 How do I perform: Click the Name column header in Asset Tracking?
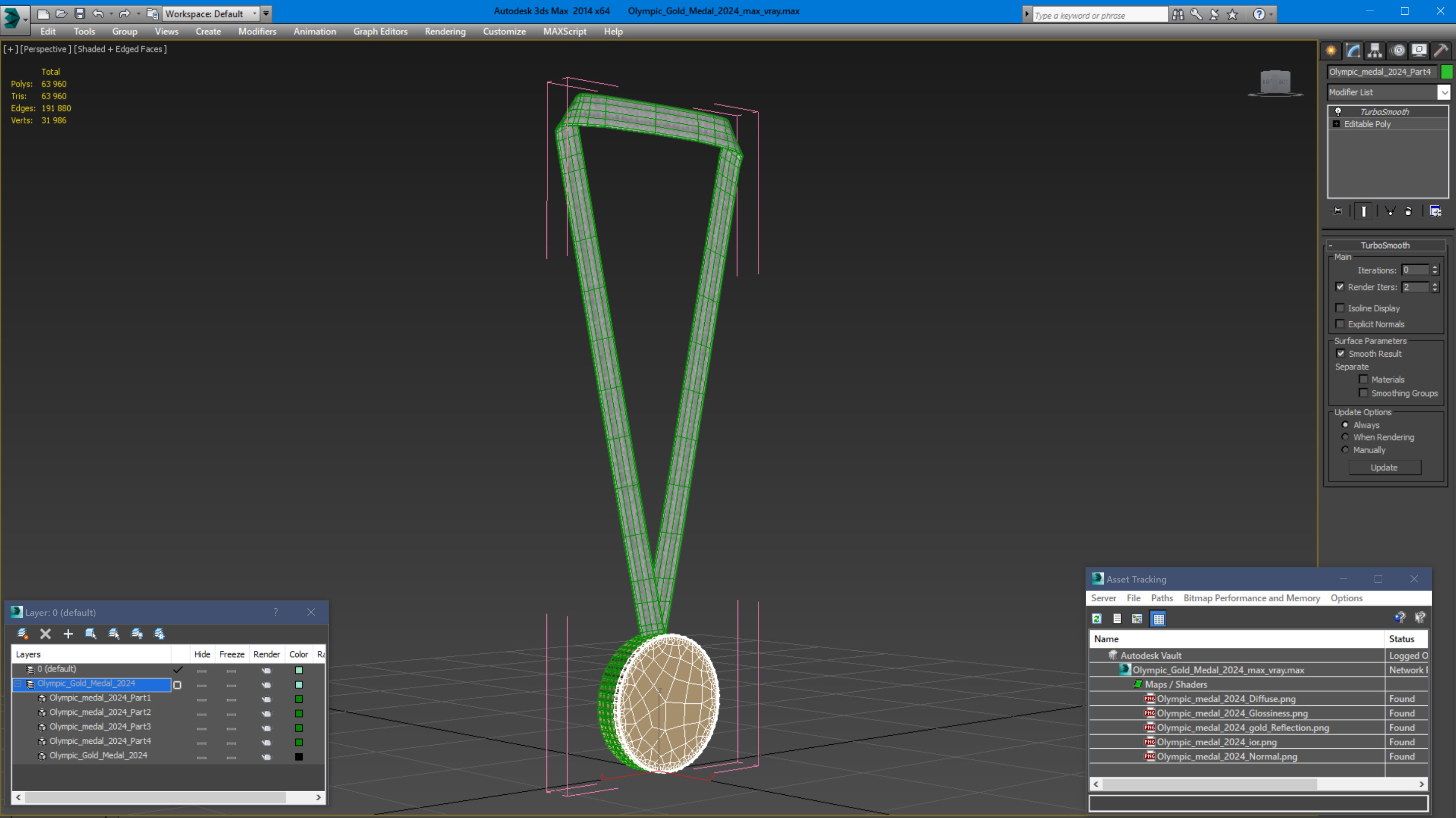pos(1238,639)
